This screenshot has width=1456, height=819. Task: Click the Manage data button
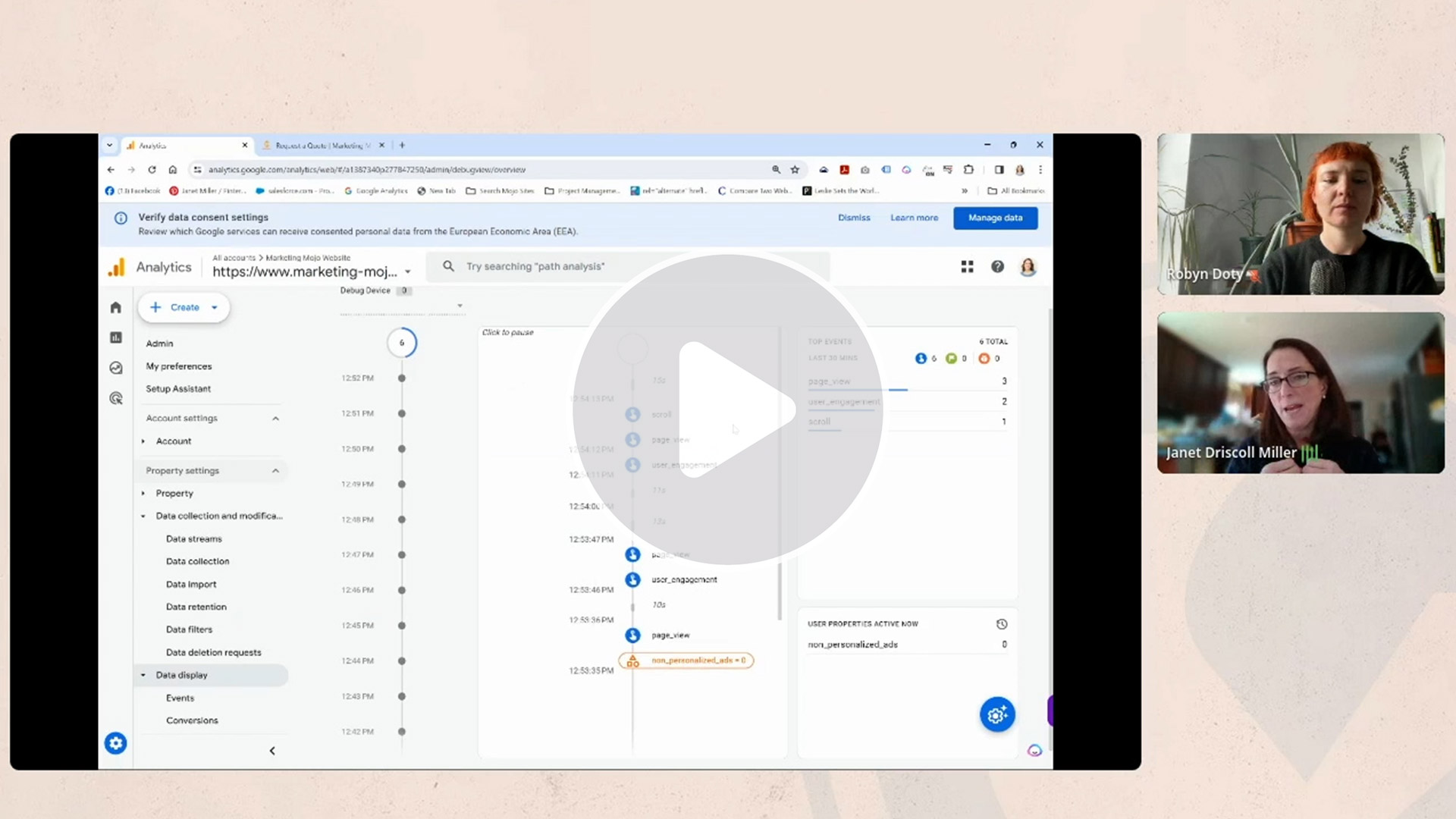click(995, 218)
